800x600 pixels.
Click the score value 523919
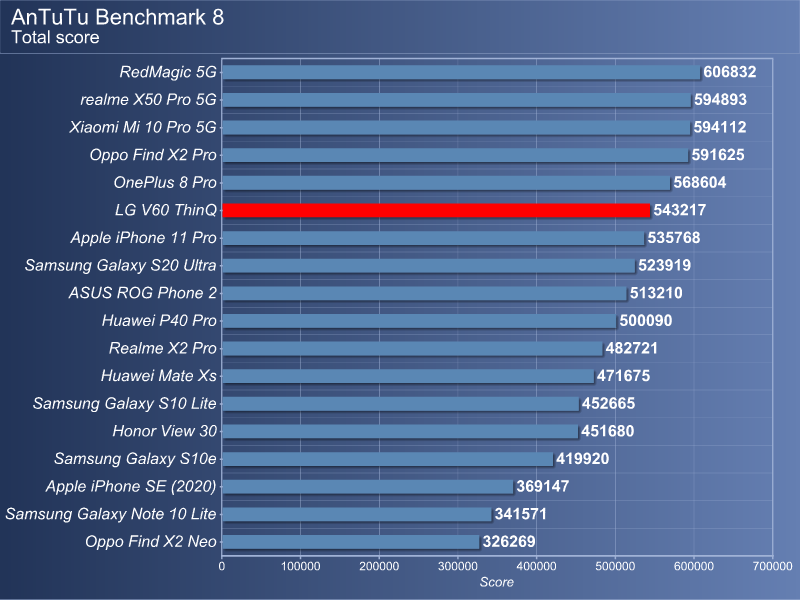coord(664,265)
